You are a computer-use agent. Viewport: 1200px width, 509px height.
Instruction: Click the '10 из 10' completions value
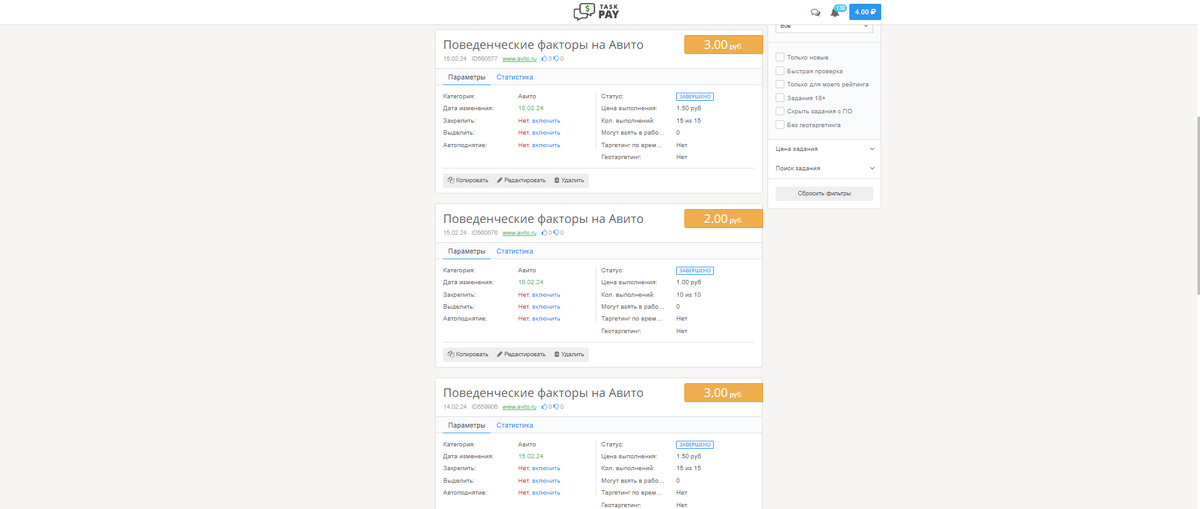[688, 295]
